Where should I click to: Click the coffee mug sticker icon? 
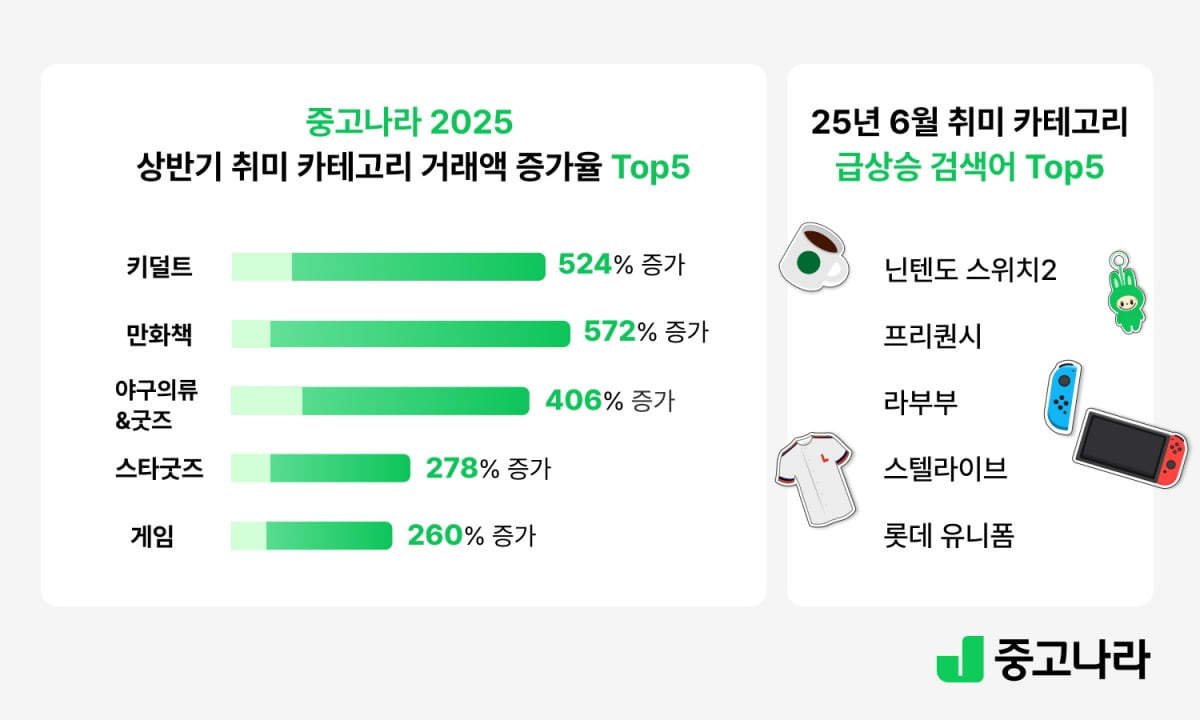[x=812, y=257]
